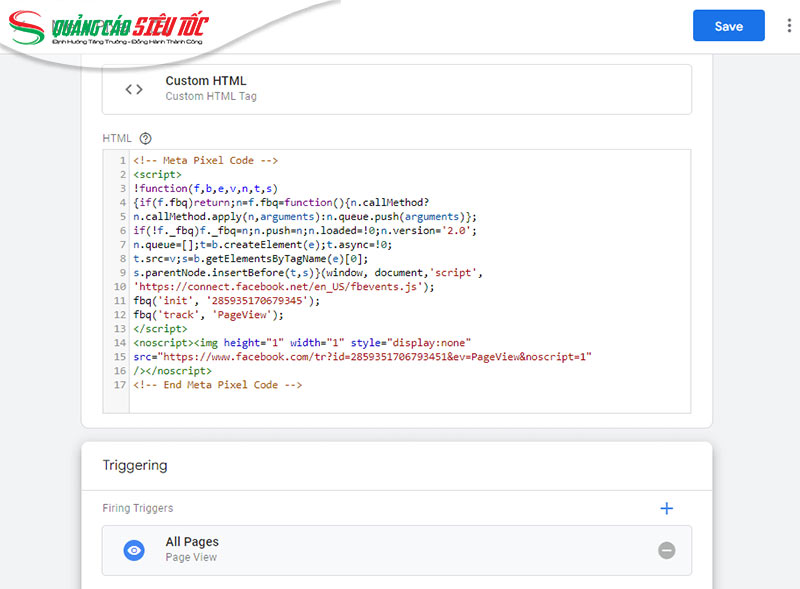Add a firing trigger with the plus icon
The image size is (800, 589).
pos(667,508)
